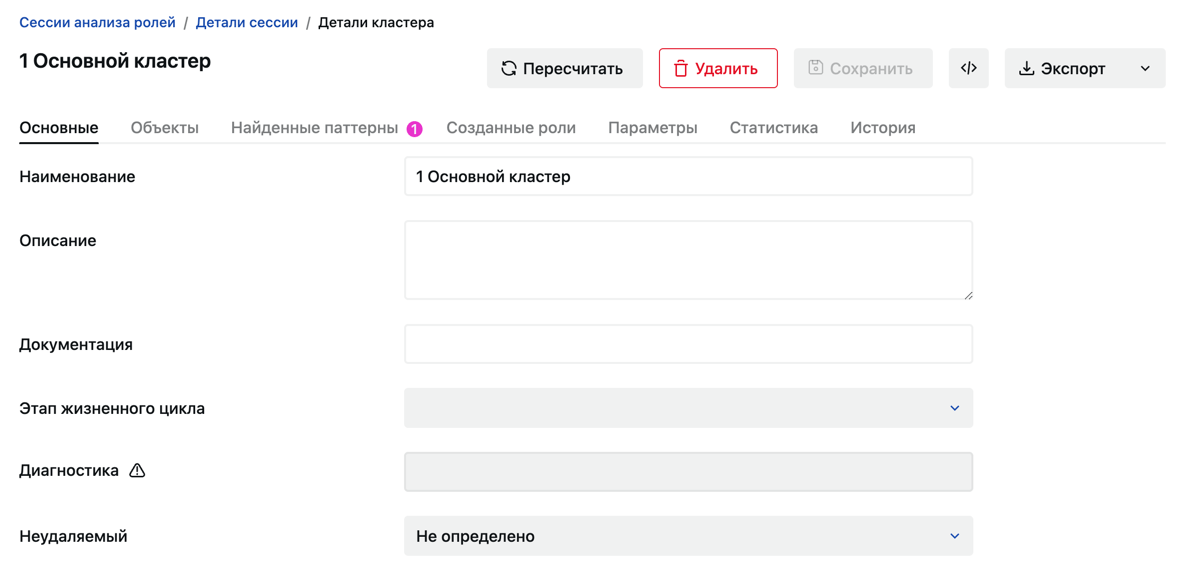Click the Описание text area

coord(688,260)
